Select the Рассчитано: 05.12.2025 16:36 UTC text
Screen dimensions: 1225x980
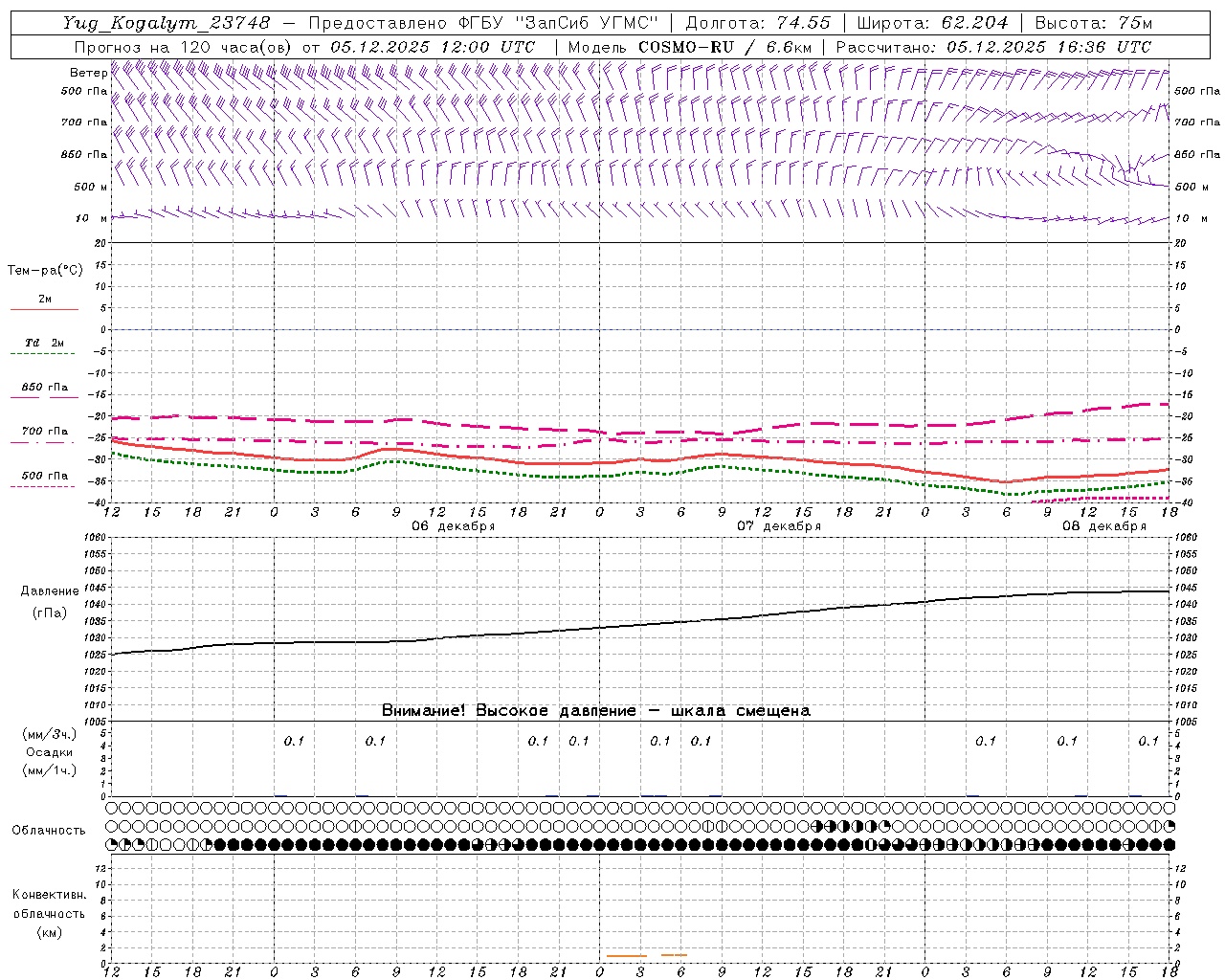[x=993, y=47]
